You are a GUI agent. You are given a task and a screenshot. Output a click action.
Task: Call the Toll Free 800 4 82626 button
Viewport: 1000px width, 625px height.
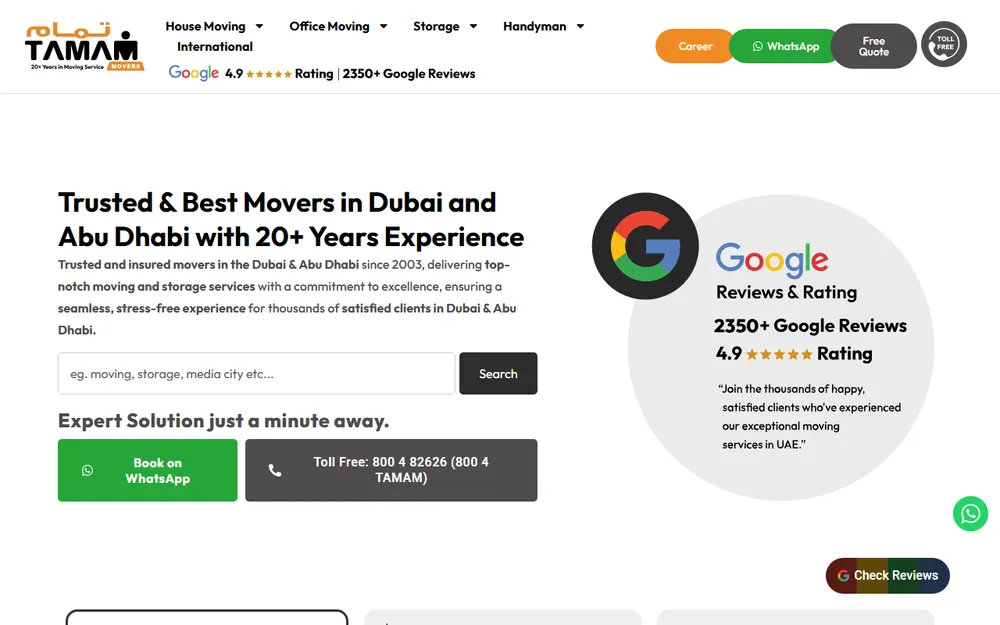(x=391, y=470)
